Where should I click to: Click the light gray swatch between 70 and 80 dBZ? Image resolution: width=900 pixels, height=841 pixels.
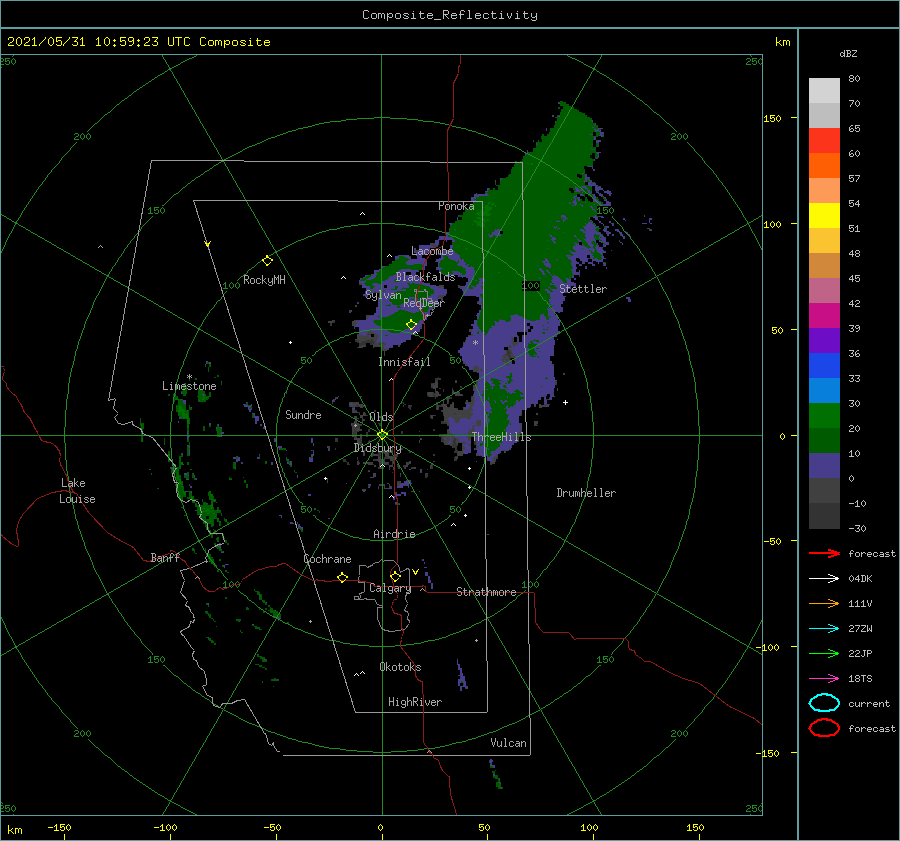tap(824, 91)
